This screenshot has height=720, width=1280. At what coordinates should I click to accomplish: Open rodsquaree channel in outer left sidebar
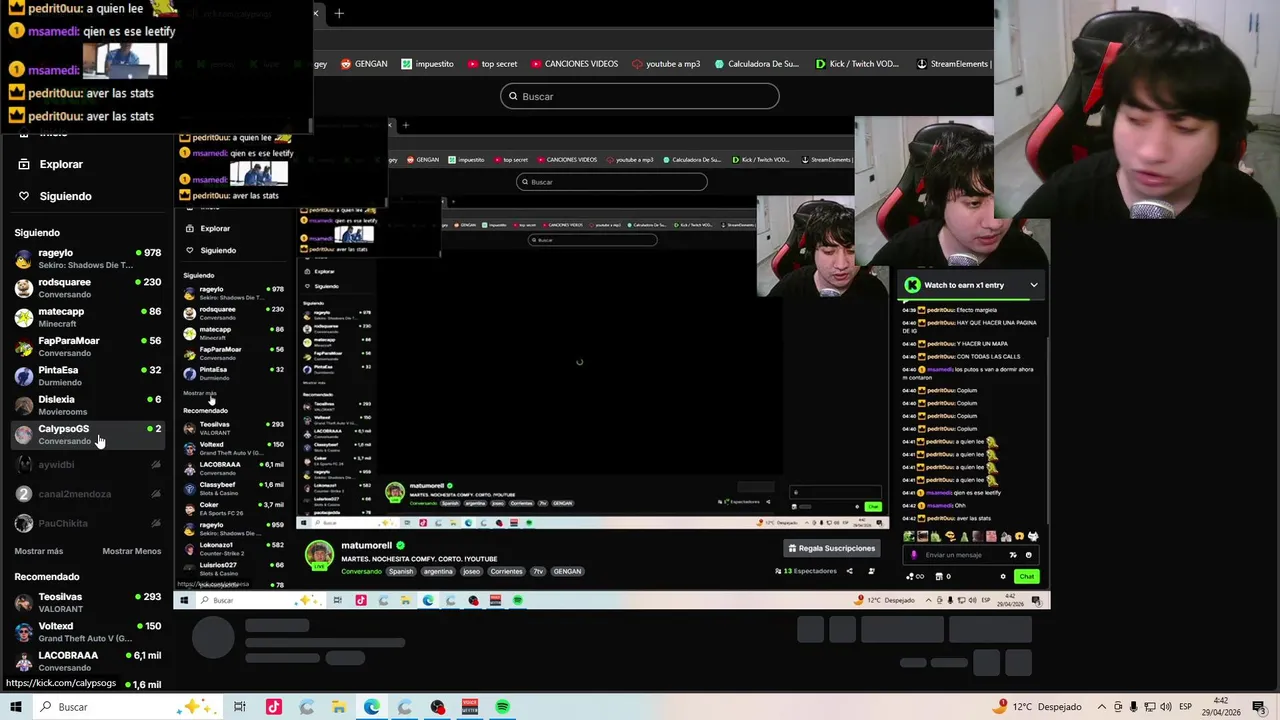(88, 288)
